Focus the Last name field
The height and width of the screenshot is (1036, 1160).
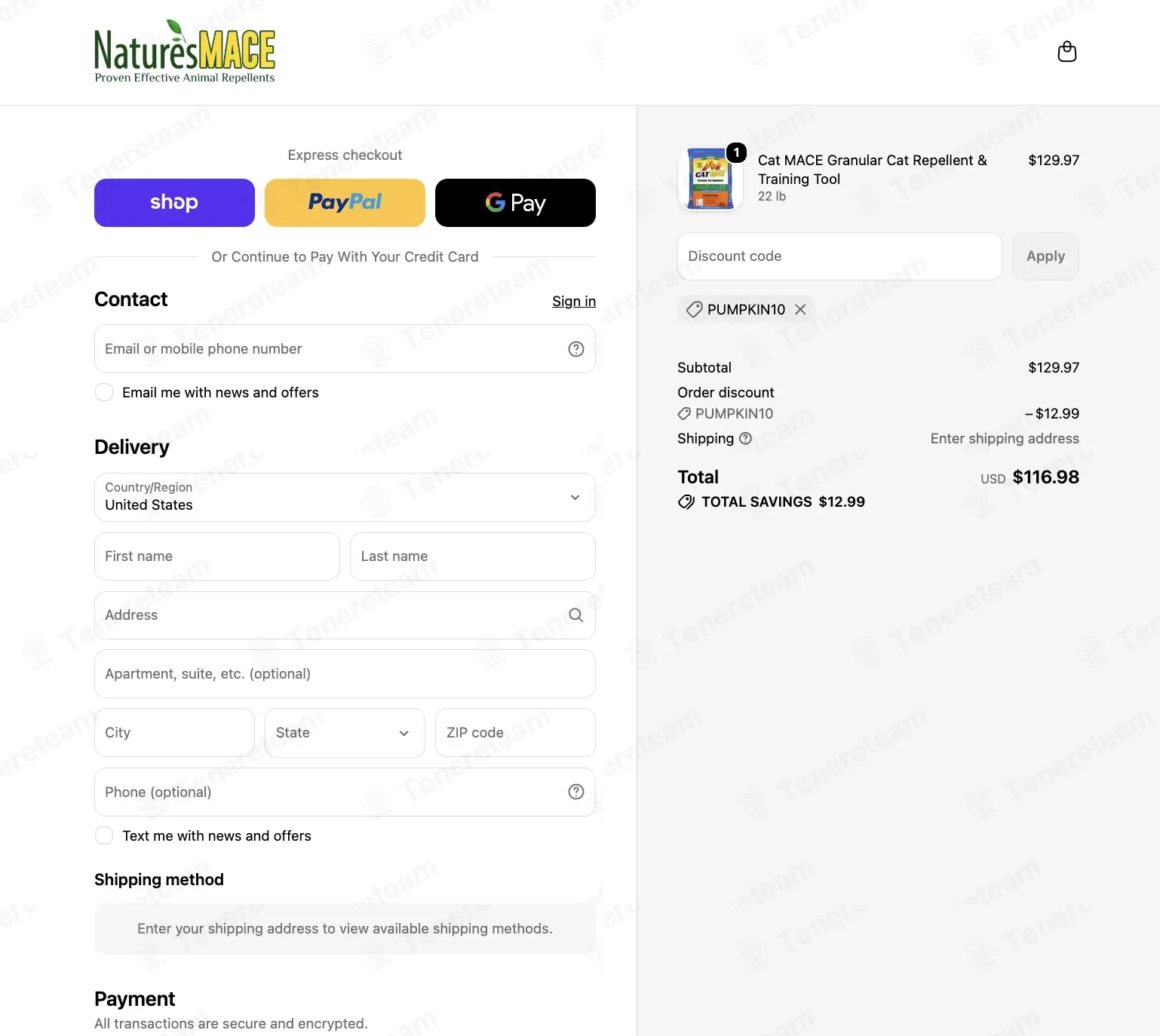click(x=473, y=556)
